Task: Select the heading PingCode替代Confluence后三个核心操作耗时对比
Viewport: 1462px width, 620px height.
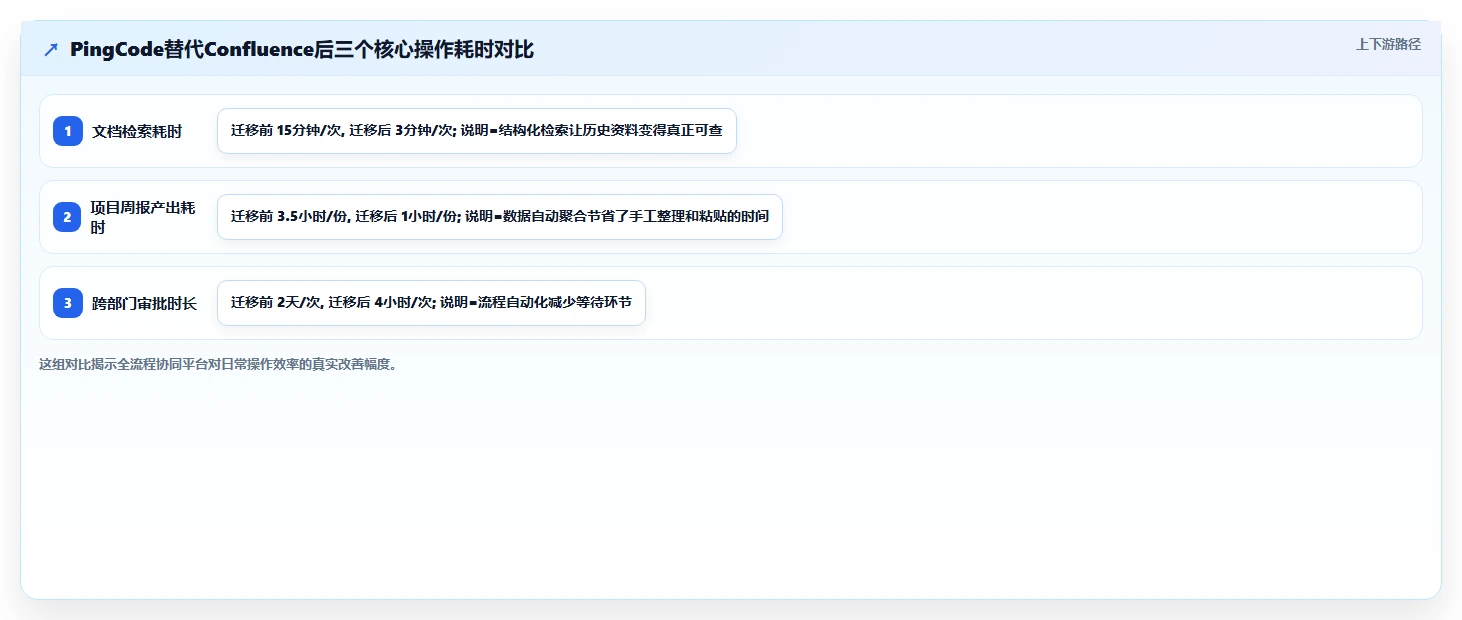Action: (302, 50)
